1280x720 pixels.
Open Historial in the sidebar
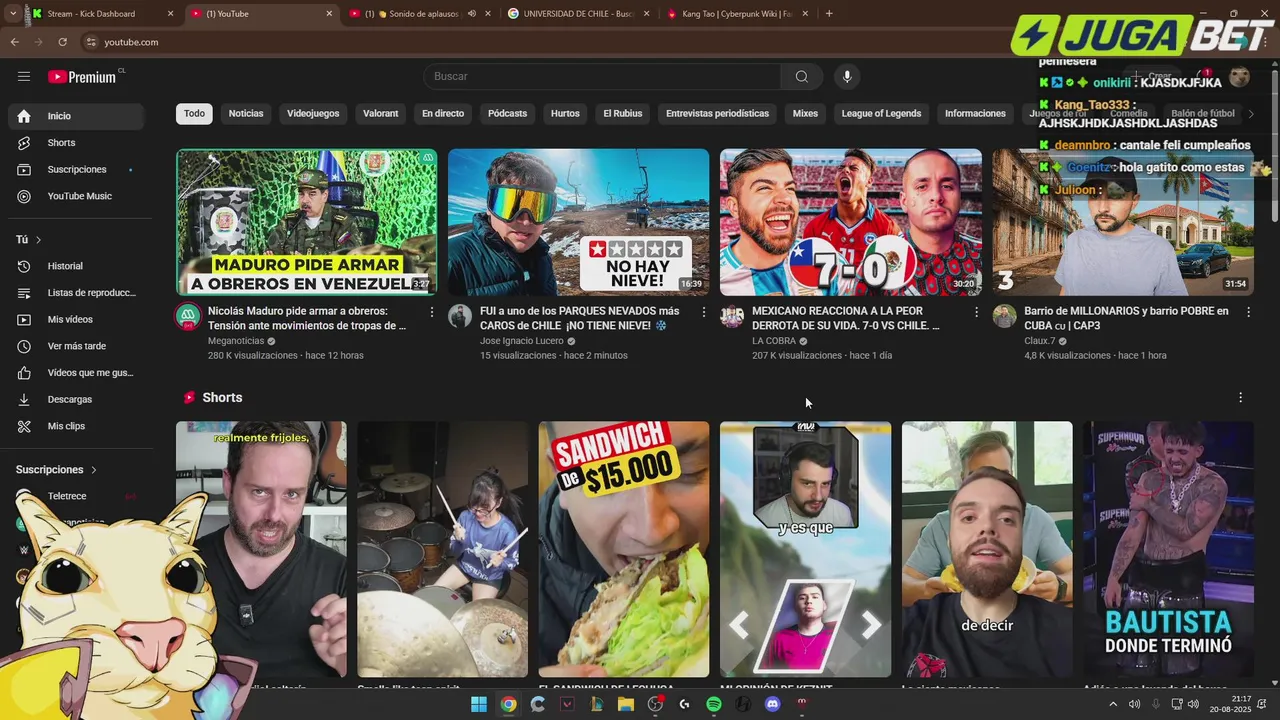pos(76,266)
